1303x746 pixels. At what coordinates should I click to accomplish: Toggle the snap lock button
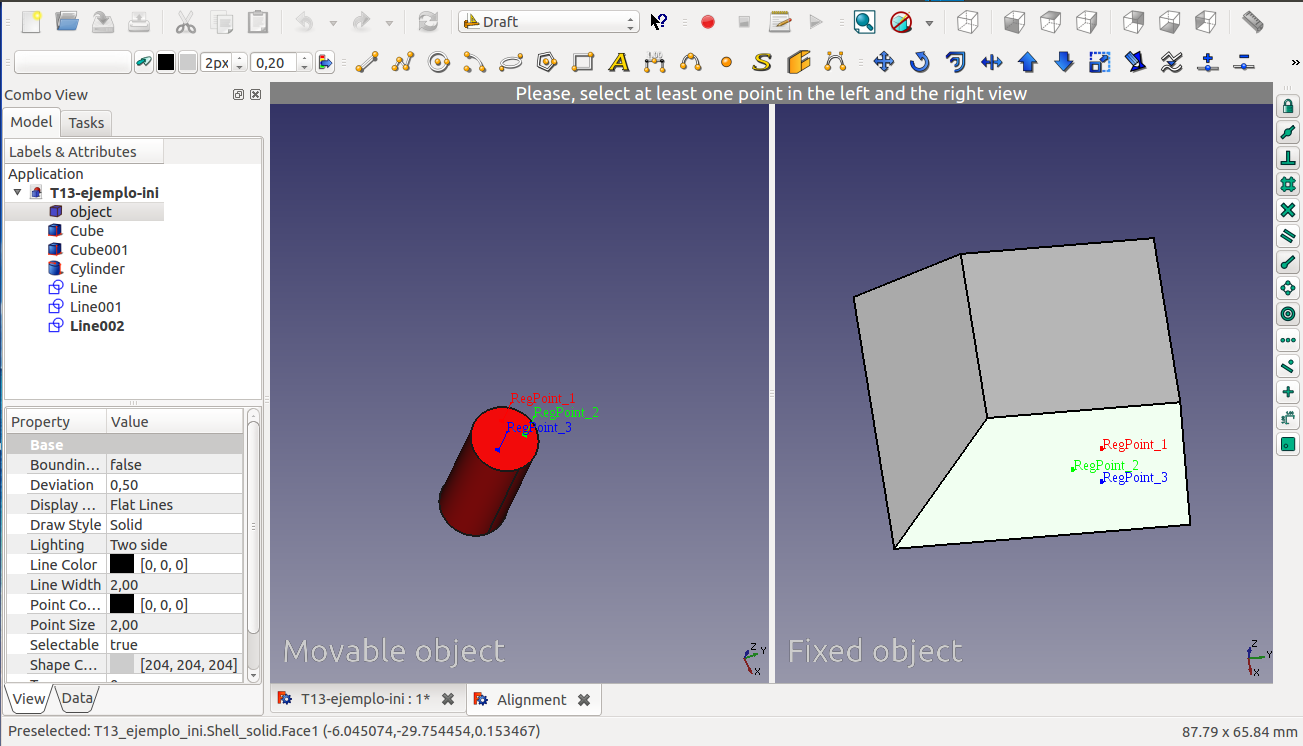pyautogui.click(x=1288, y=106)
